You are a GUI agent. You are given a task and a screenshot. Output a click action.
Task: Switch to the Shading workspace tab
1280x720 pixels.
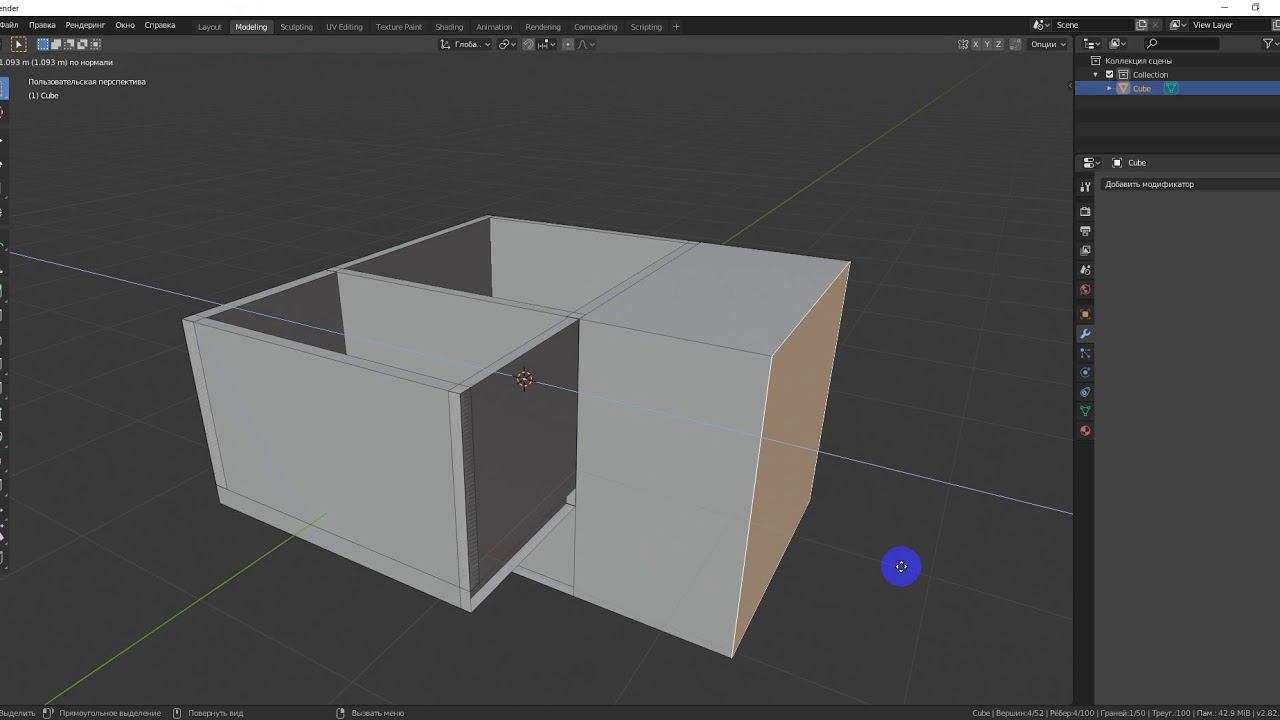[449, 27]
